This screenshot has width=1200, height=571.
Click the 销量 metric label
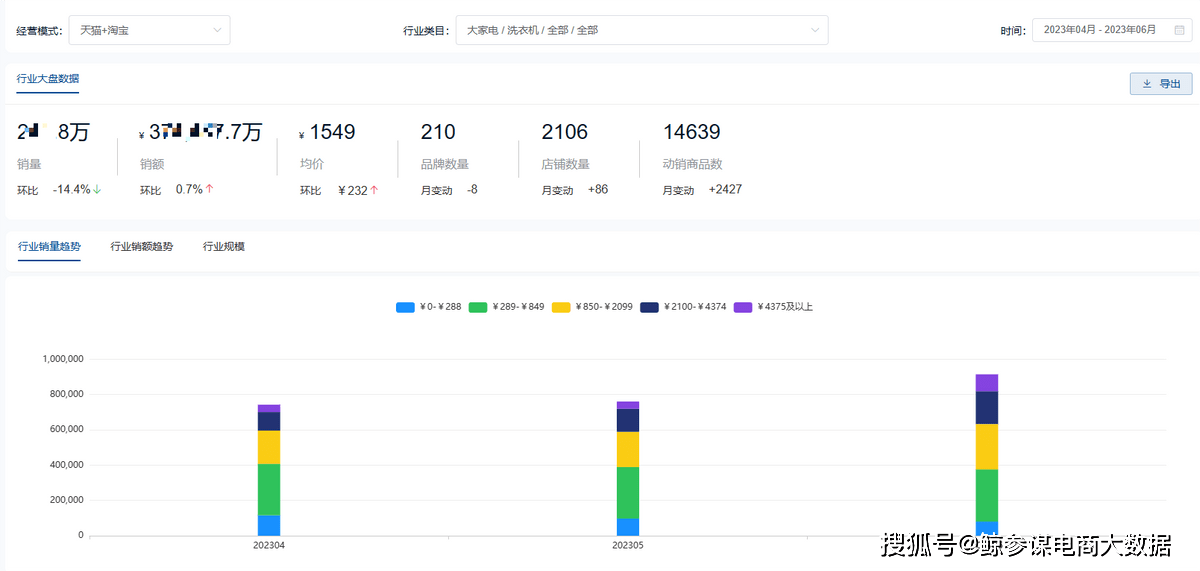pyautogui.click(x=29, y=164)
